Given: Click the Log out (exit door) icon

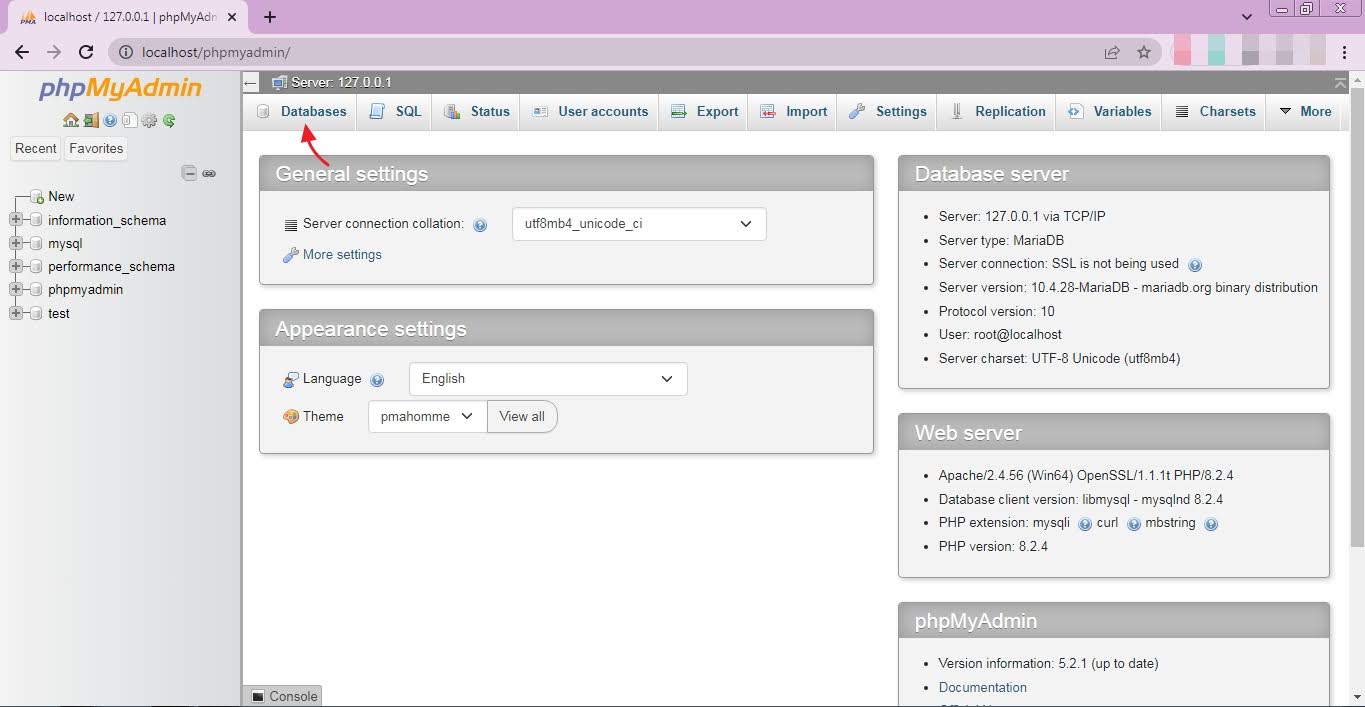Looking at the screenshot, I should click(x=91, y=120).
